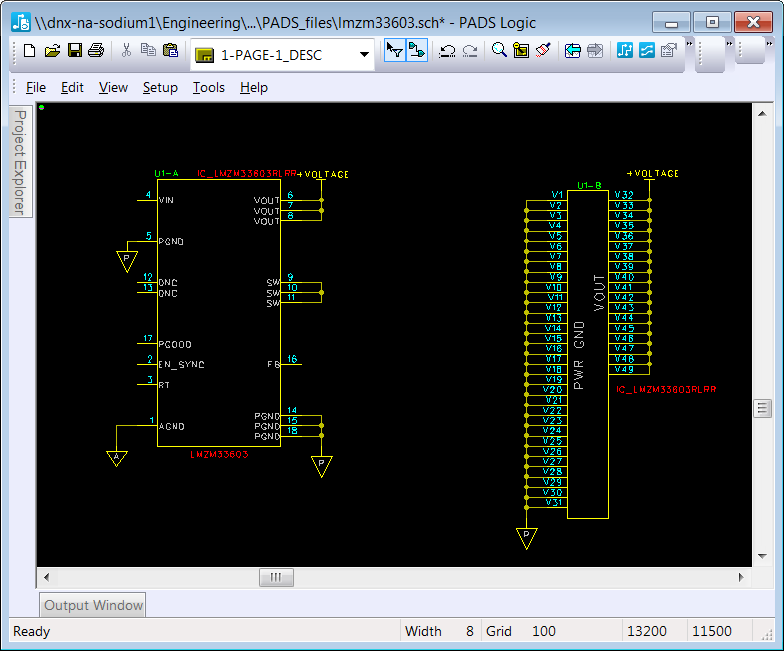Click the vertical scrollbar thumb

pyautogui.click(x=762, y=408)
